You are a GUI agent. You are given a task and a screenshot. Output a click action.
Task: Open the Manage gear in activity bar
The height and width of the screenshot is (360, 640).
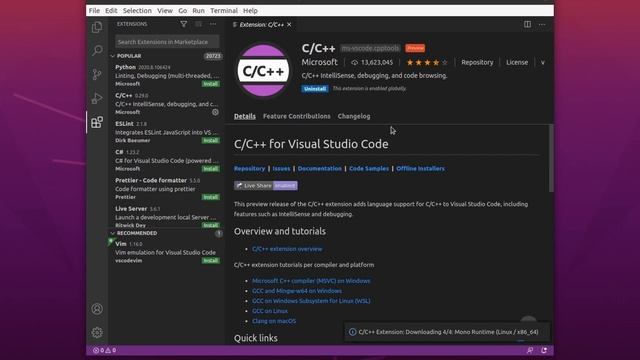coord(97,333)
